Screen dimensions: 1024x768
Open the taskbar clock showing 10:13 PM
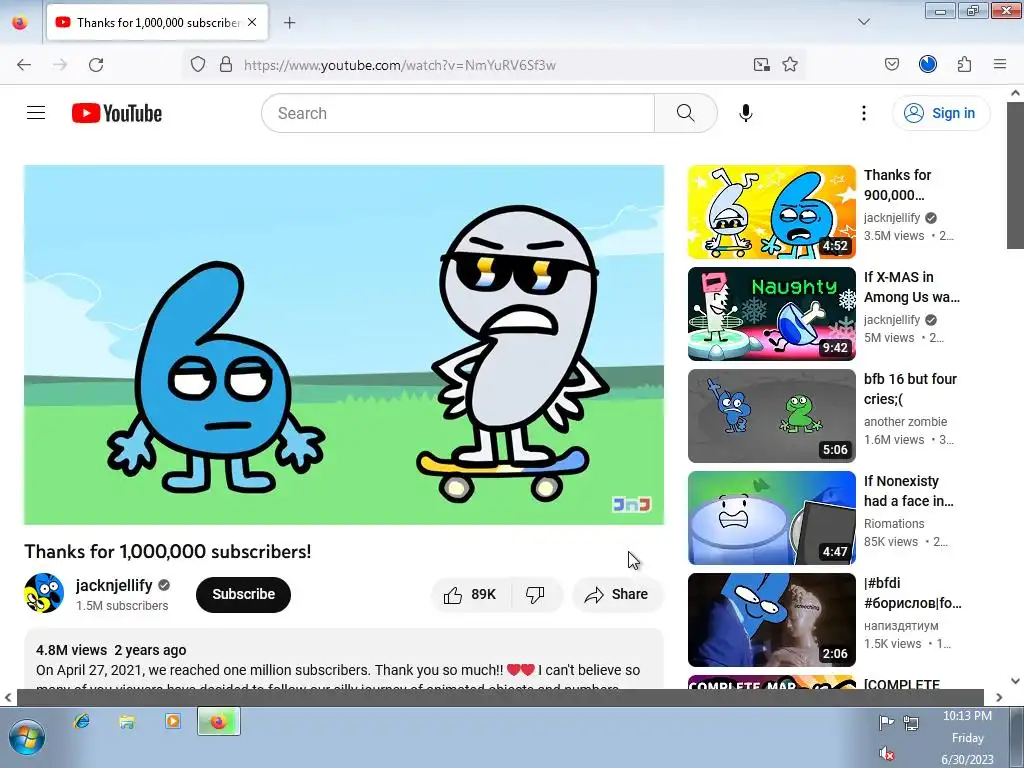(967, 738)
